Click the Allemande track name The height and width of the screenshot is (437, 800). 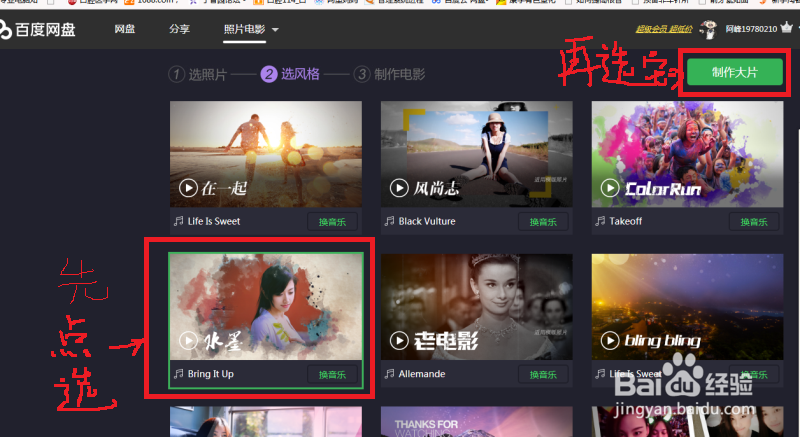pos(422,374)
